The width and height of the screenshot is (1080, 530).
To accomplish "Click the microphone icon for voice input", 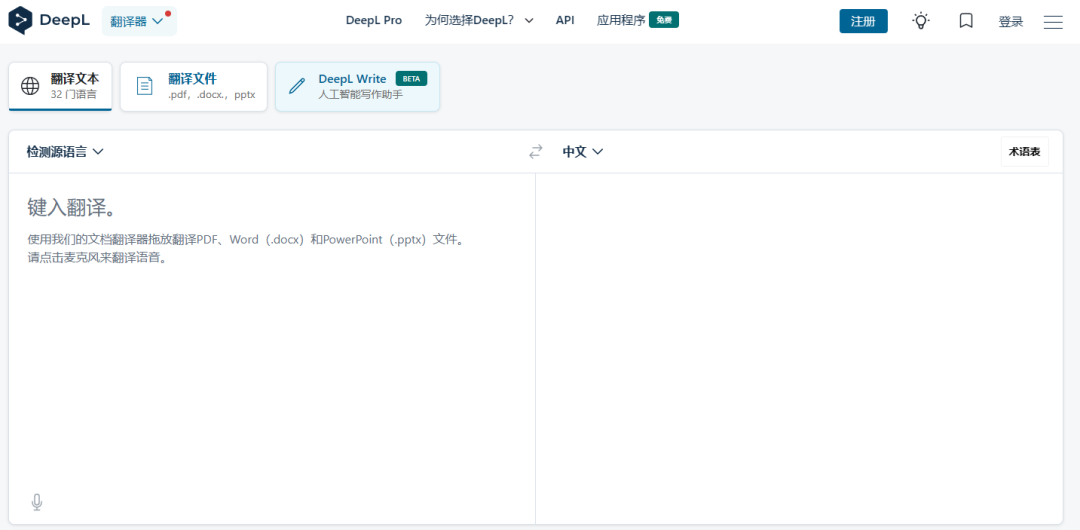I will coord(37,502).
